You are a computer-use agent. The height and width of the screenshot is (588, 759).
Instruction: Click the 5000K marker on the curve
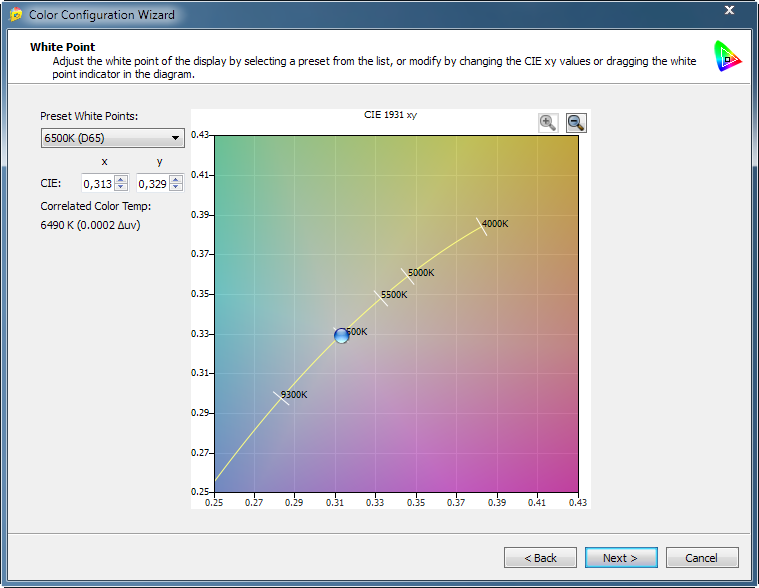click(408, 276)
